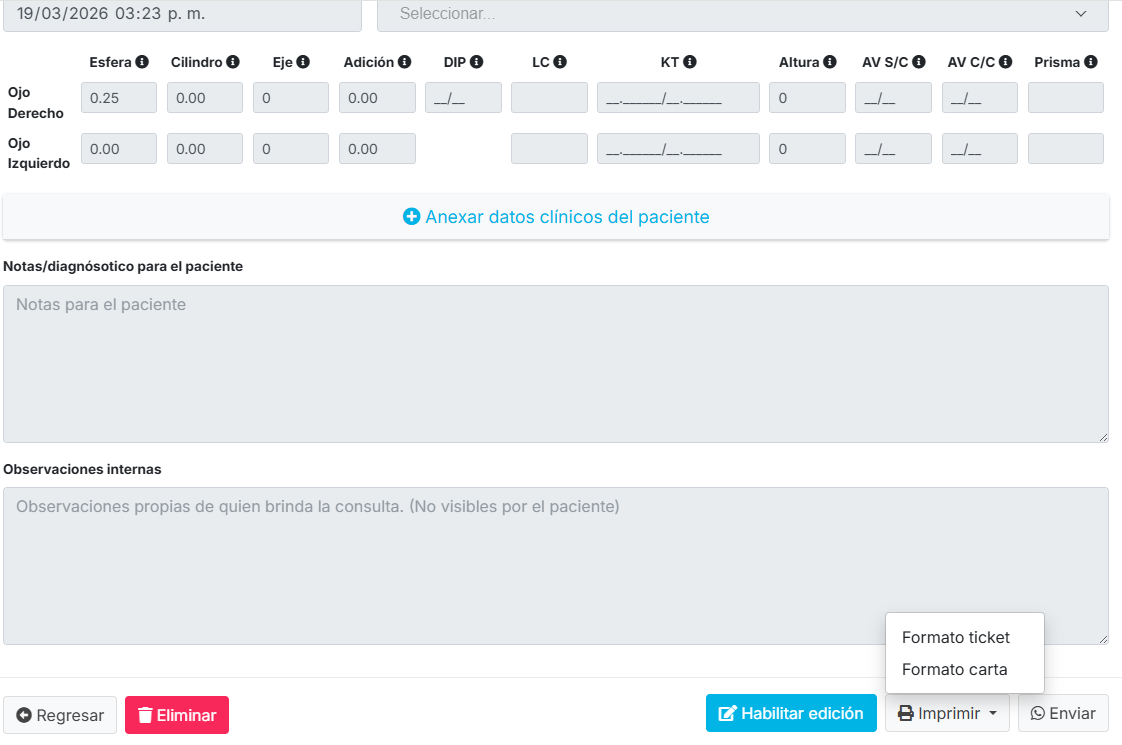Show info tooltip for Adición

[405, 62]
